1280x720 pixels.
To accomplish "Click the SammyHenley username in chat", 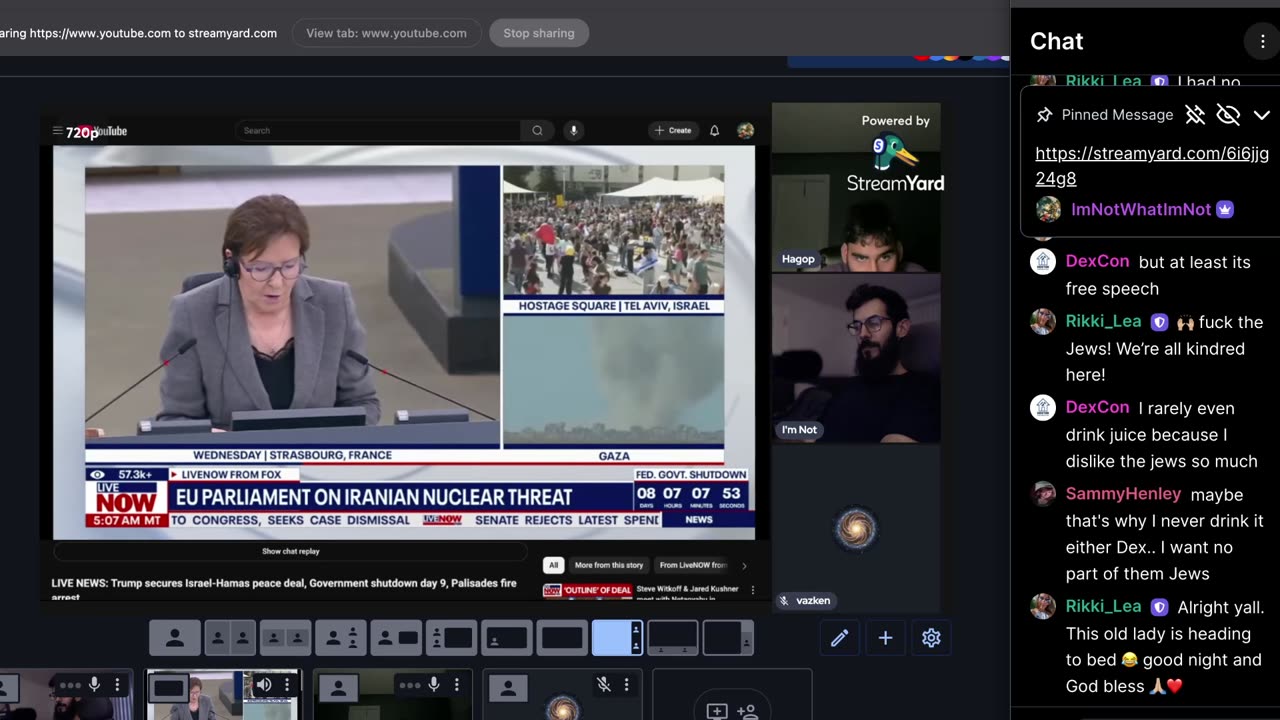I will [x=1123, y=494].
